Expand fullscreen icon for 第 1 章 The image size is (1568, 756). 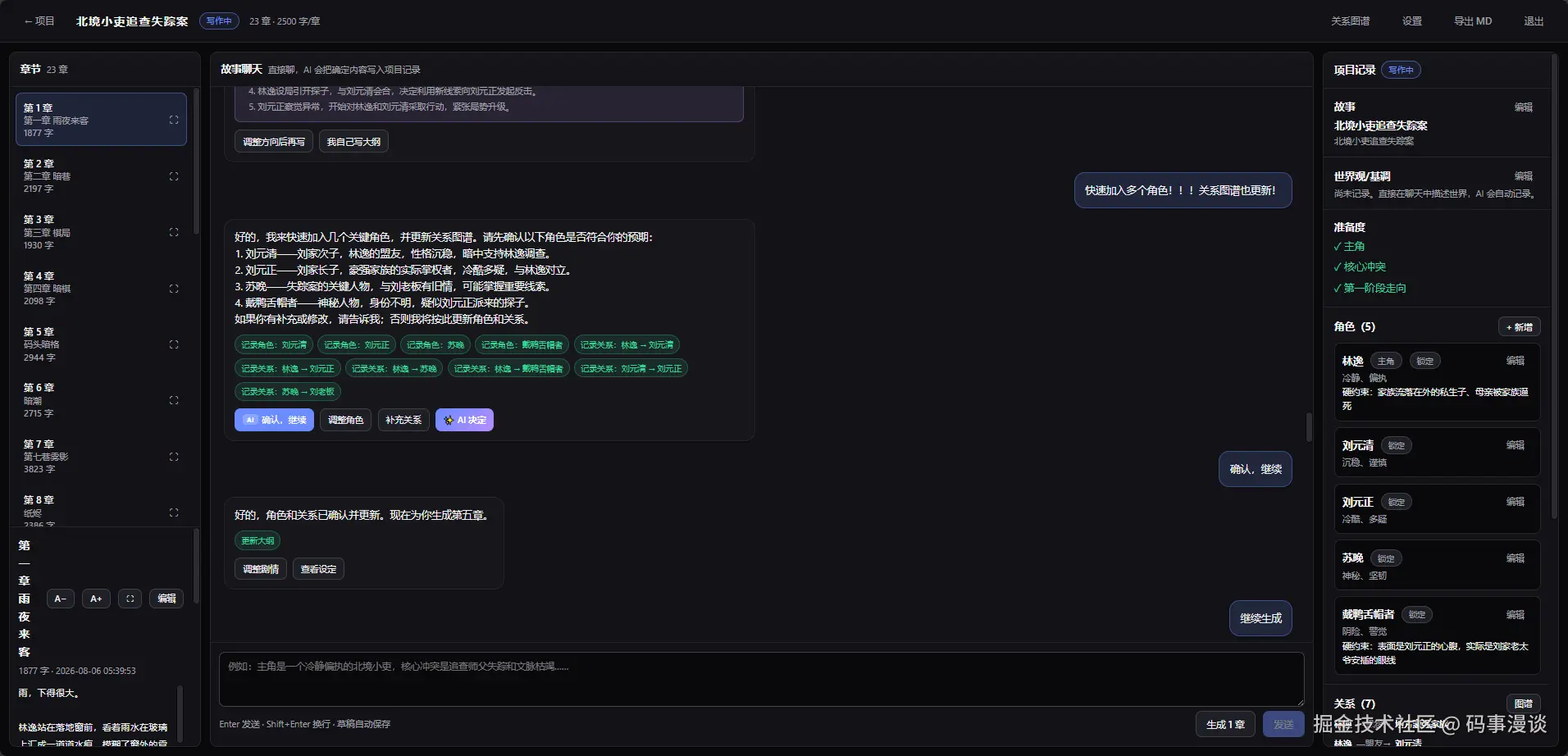click(174, 120)
